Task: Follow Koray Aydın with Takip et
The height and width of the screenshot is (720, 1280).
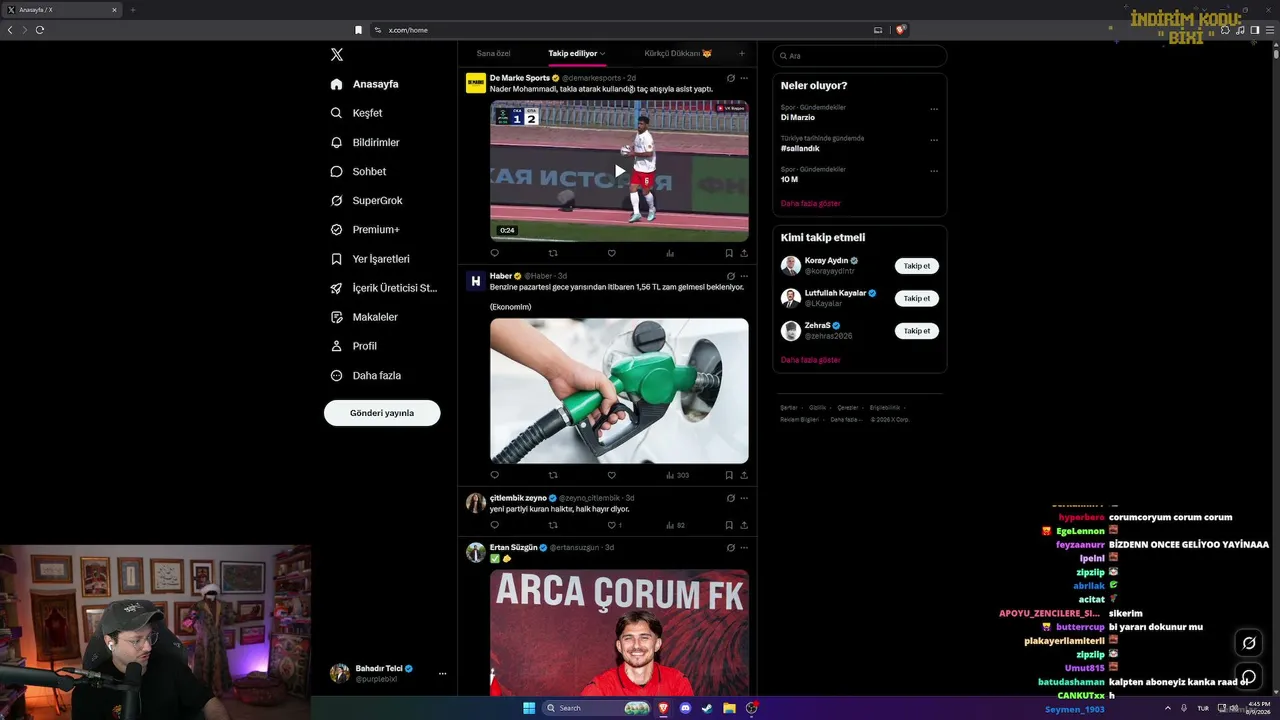Action: point(917,266)
